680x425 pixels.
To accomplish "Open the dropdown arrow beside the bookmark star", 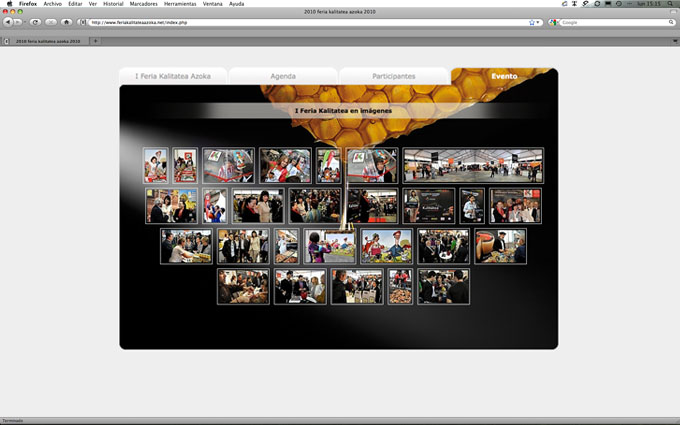I will click(538, 22).
